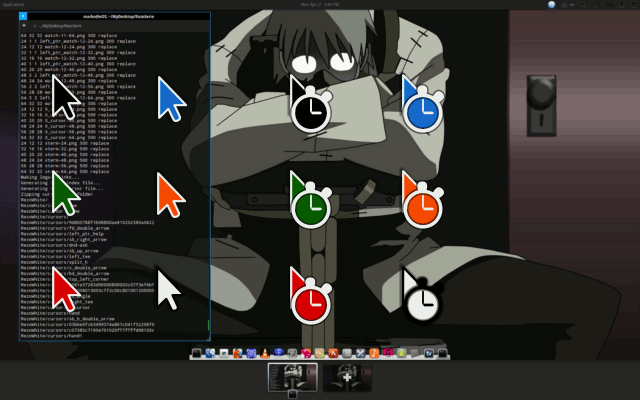The image size is (640, 400).
Task: Click the small window icon below first workspace
Action: point(292,394)
